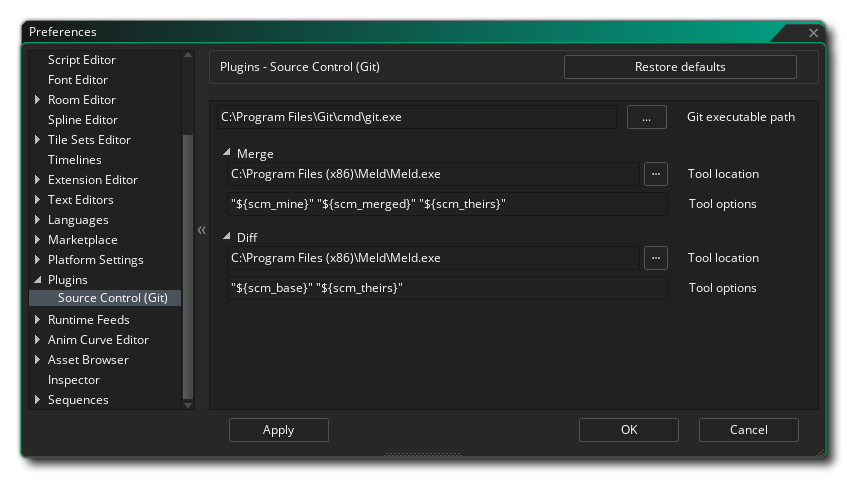The height and width of the screenshot is (484, 847).
Task: Expand the Text Editors node
Action: [37, 200]
